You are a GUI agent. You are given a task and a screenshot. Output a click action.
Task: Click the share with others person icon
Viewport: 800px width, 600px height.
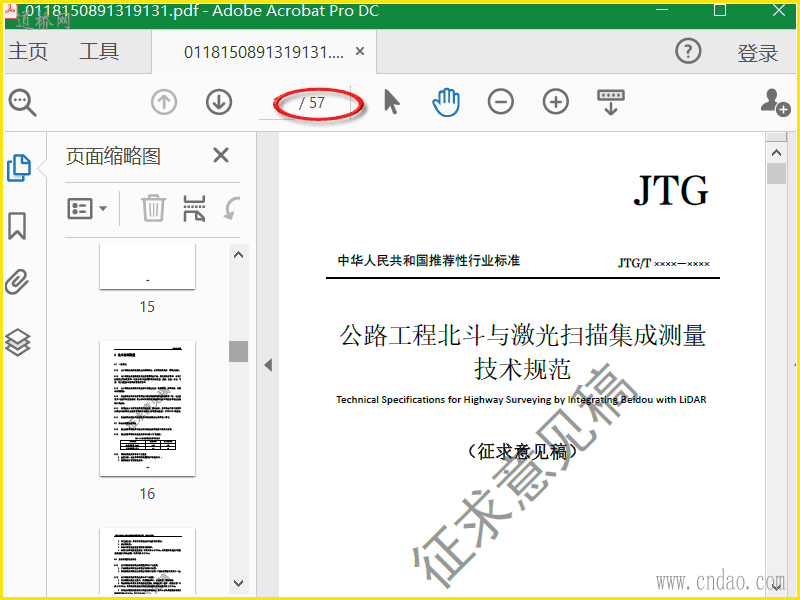[775, 103]
